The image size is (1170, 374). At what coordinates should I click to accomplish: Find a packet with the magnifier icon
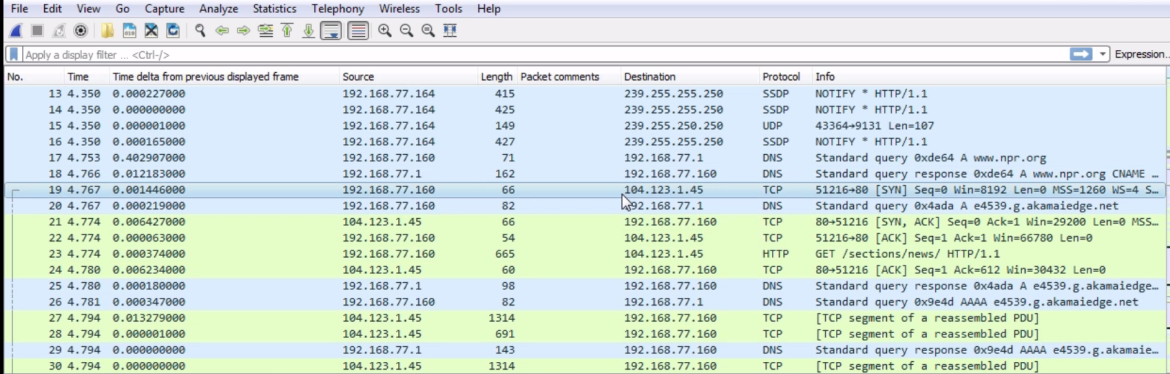[200, 31]
